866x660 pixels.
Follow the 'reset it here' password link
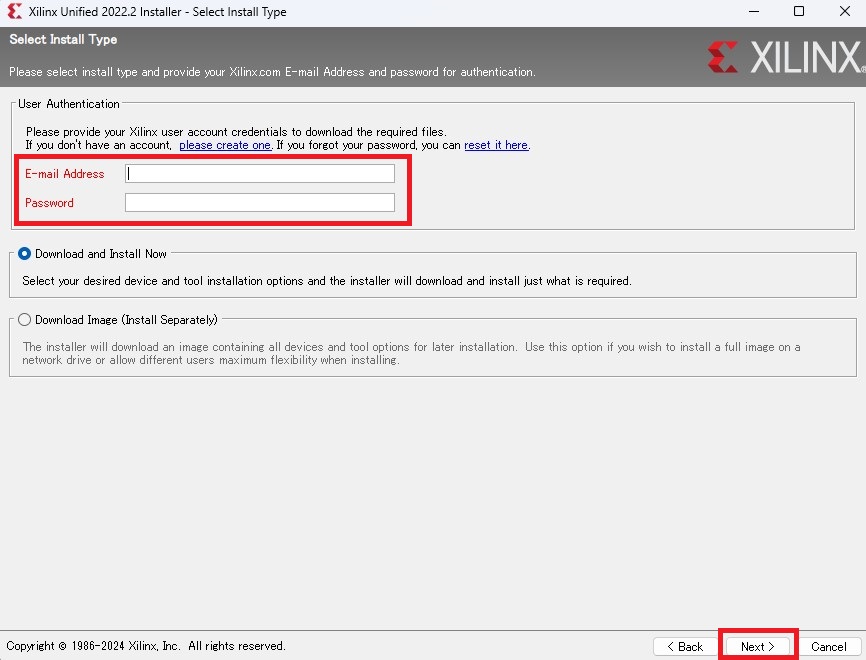(x=496, y=145)
